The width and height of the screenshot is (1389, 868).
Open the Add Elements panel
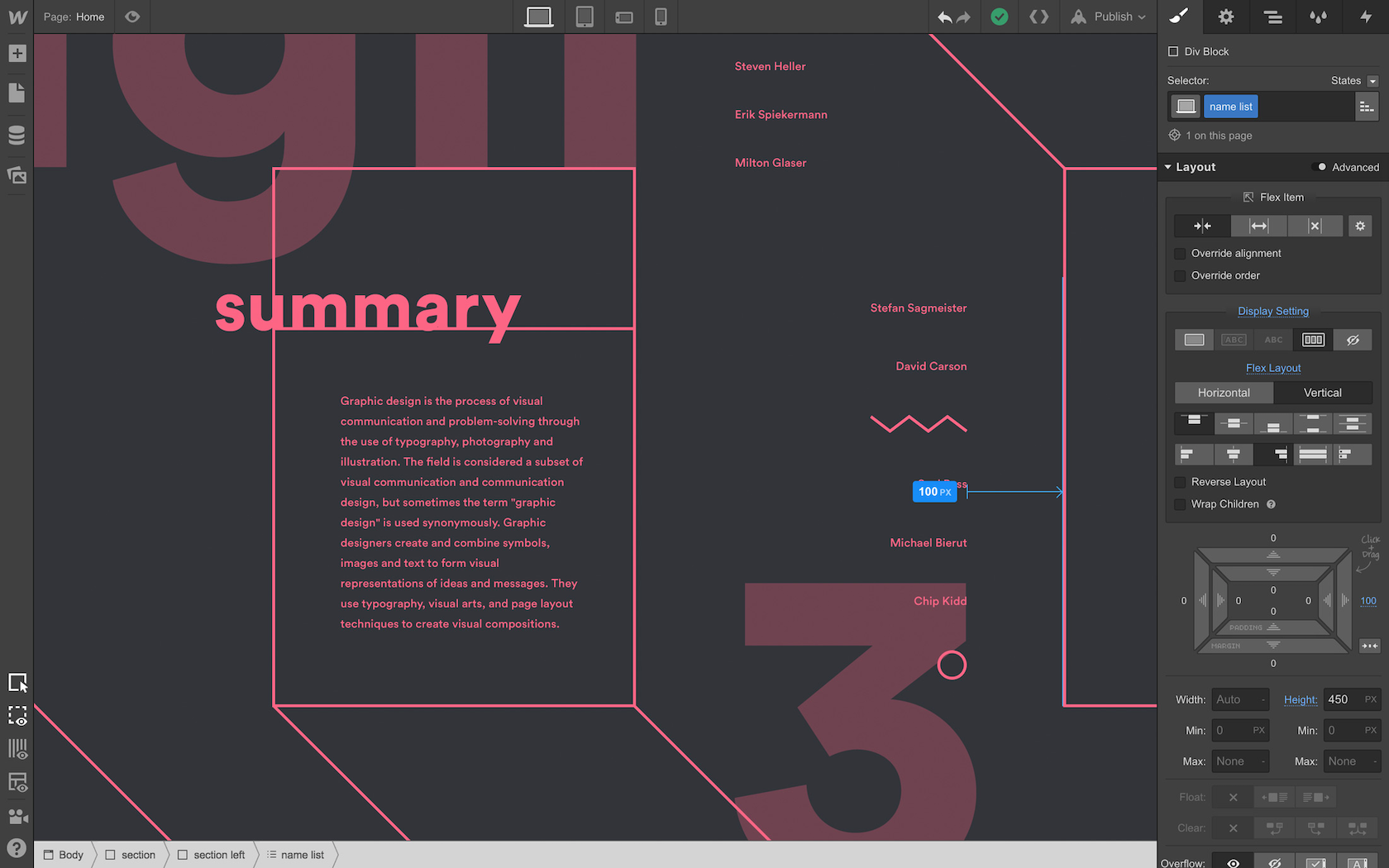tap(17, 54)
